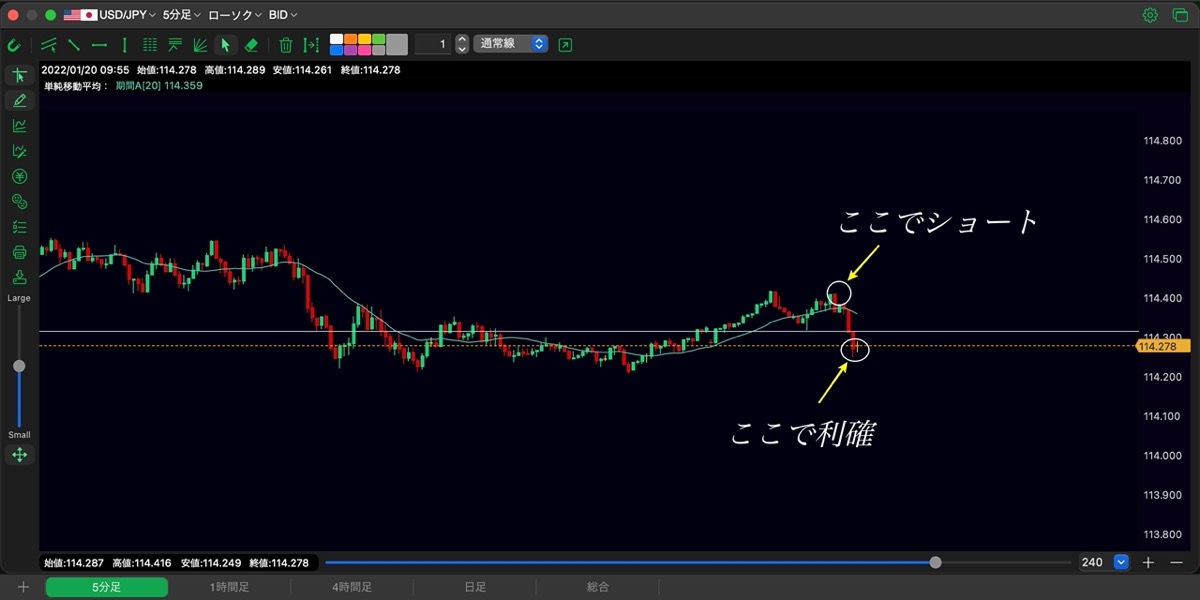
Task: Toggle the crosshair cursor in left sidebar
Action: pos(19,76)
